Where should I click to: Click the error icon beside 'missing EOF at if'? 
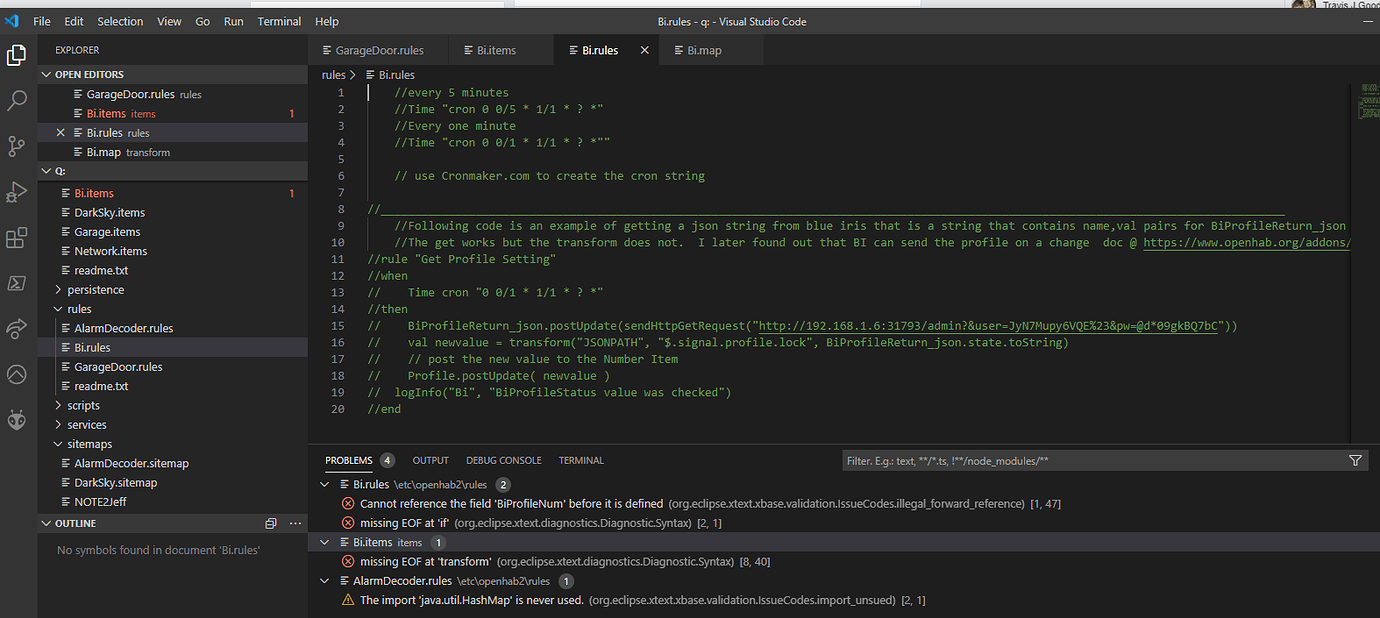pos(348,522)
